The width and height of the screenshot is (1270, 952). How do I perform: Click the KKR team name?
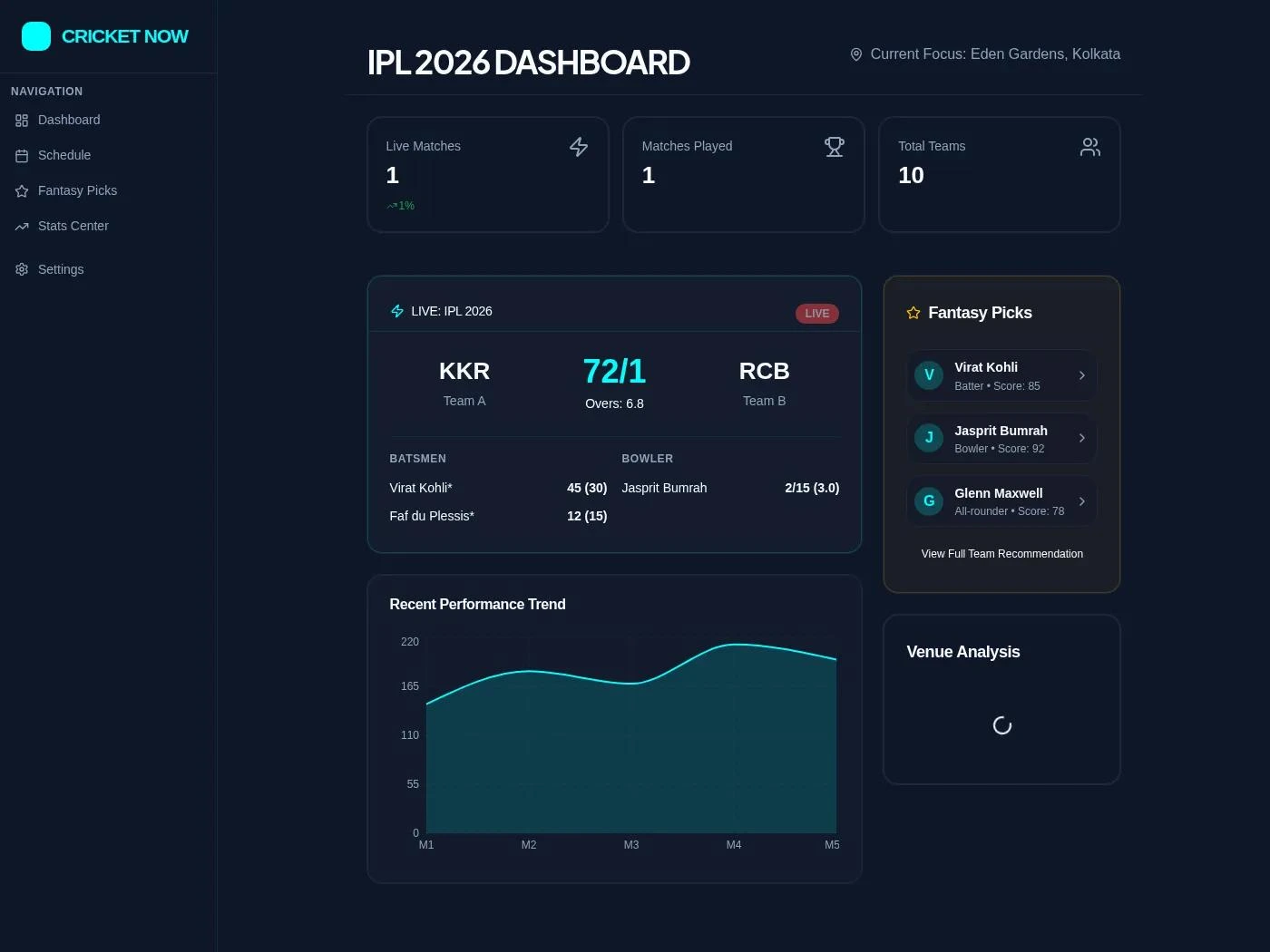tap(464, 371)
